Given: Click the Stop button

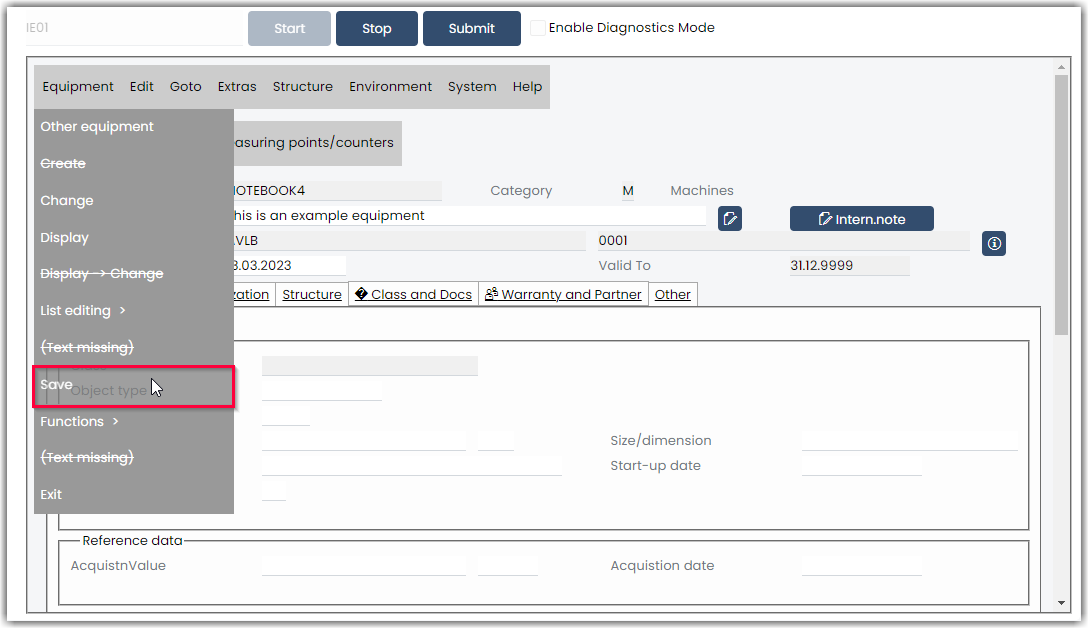Looking at the screenshot, I should pyautogui.click(x=376, y=28).
